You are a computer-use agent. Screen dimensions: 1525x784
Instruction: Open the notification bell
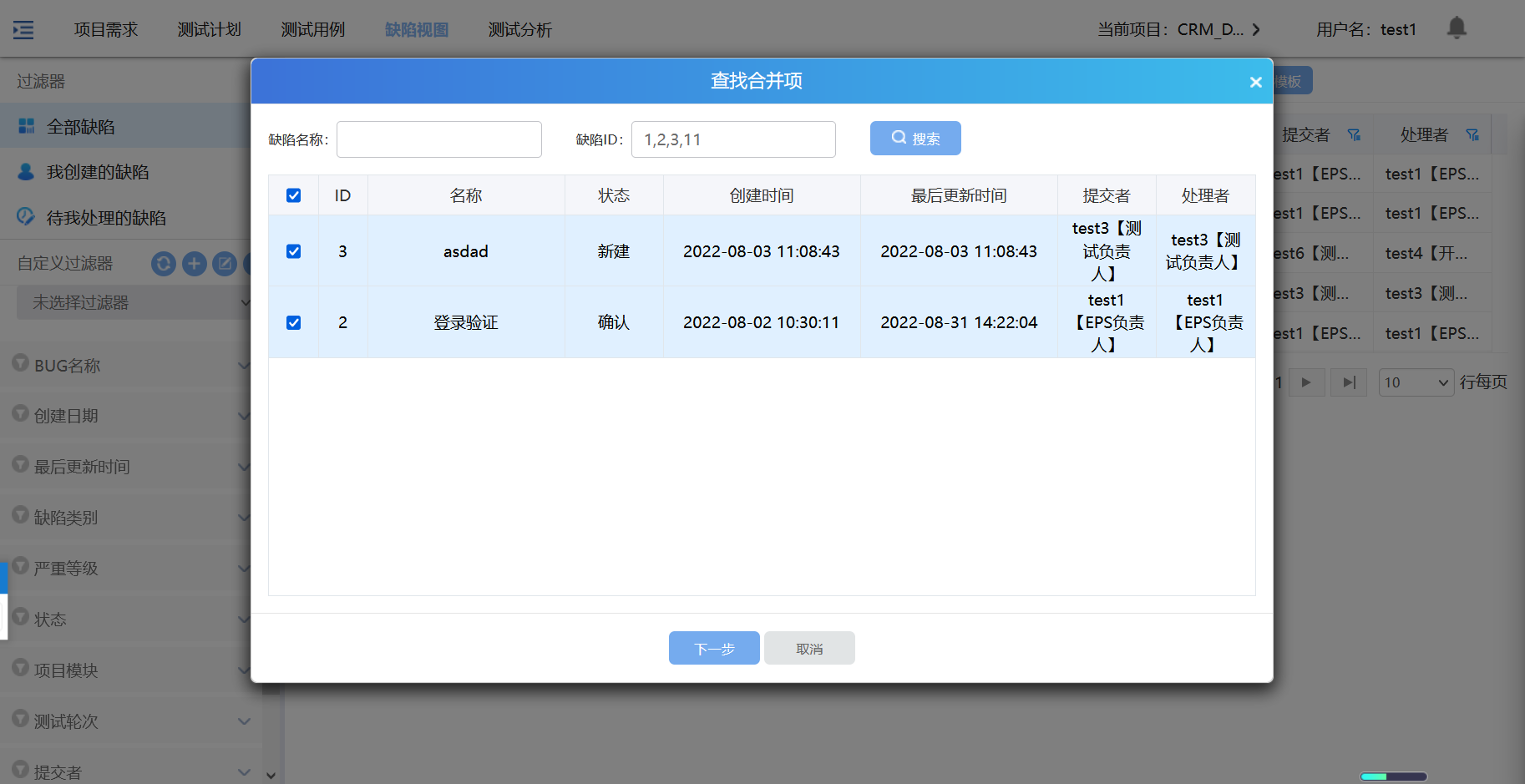pyautogui.click(x=1456, y=28)
